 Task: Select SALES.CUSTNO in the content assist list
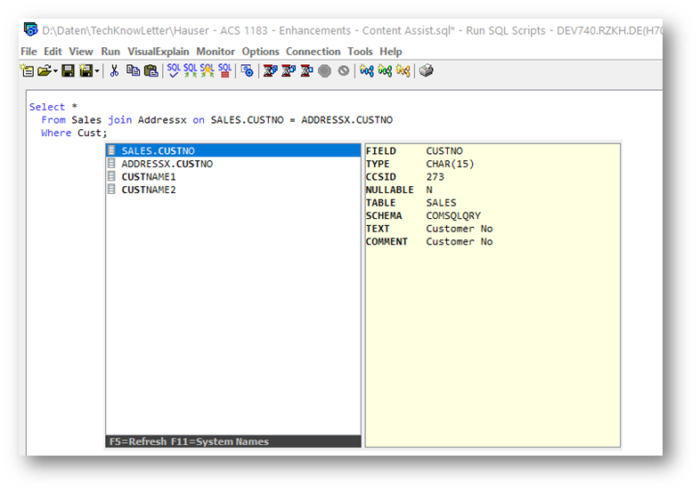click(x=233, y=150)
